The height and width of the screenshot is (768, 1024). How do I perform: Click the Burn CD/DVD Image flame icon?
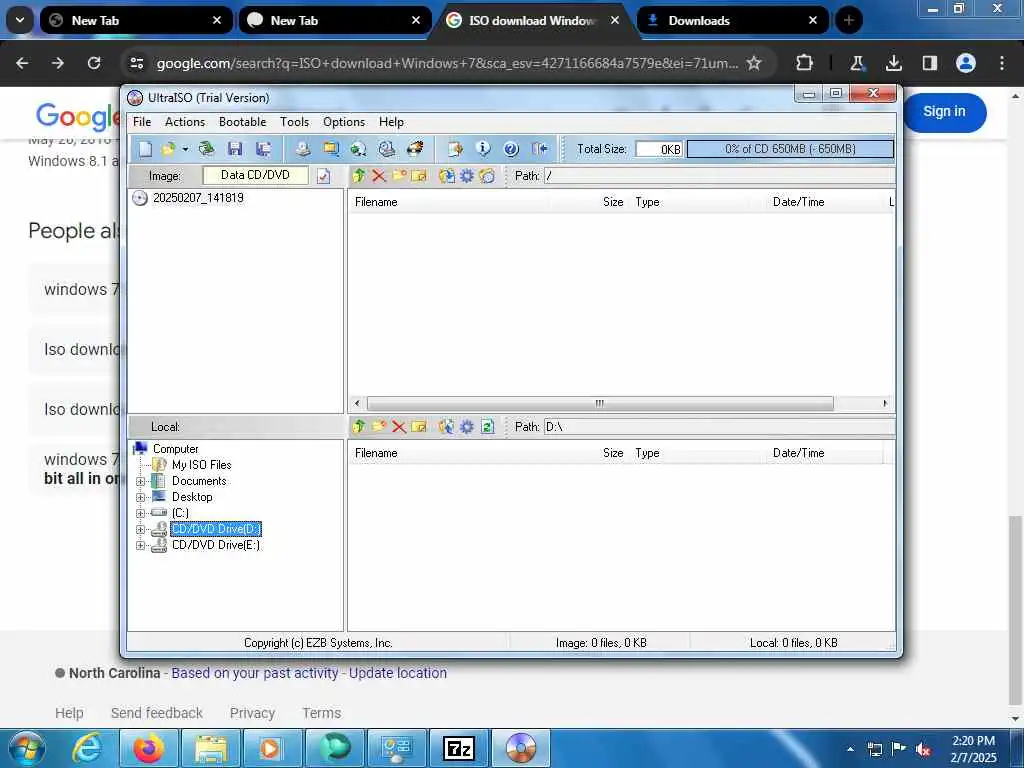(x=415, y=149)
